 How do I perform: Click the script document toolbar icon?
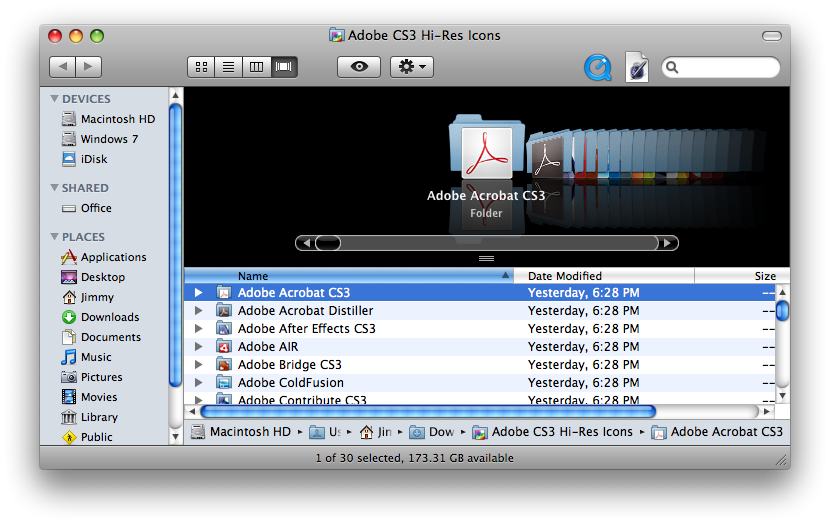click(637, 67)
